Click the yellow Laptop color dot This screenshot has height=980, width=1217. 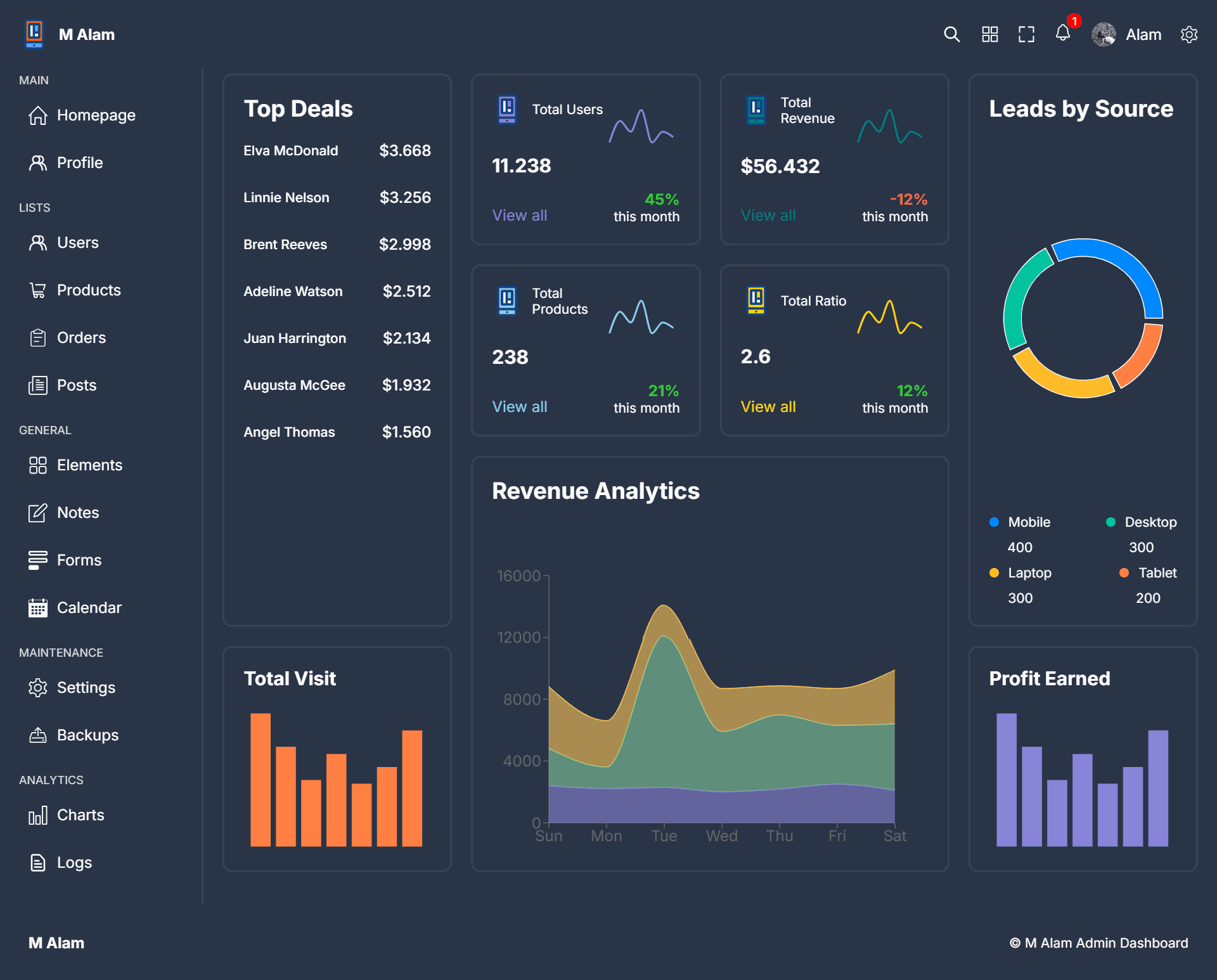click(x=995, y=572)
